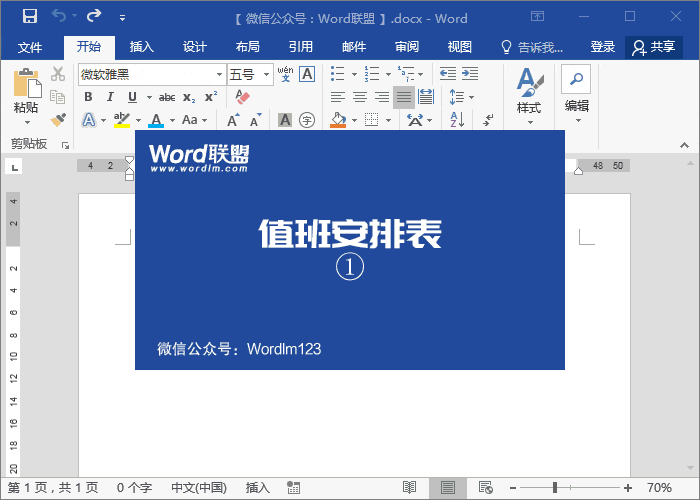This screenshot has height=500, width=700.
Task: Click the Bullets list icon
Action: (x=338, y=74)
